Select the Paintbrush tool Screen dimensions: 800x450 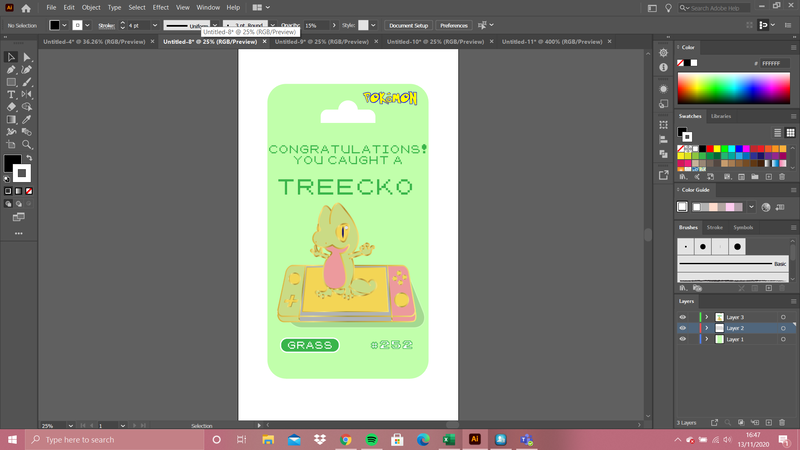click(27, 82)
